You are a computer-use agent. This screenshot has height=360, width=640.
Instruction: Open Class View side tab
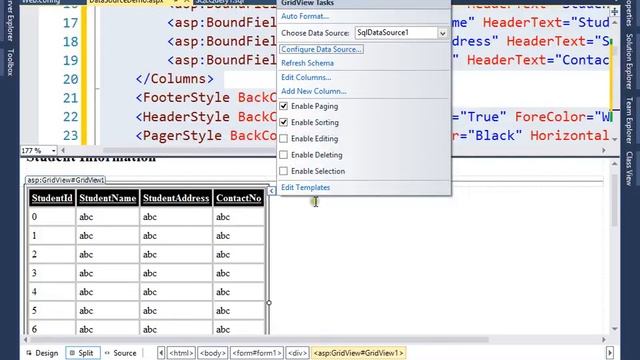(629, 169)
